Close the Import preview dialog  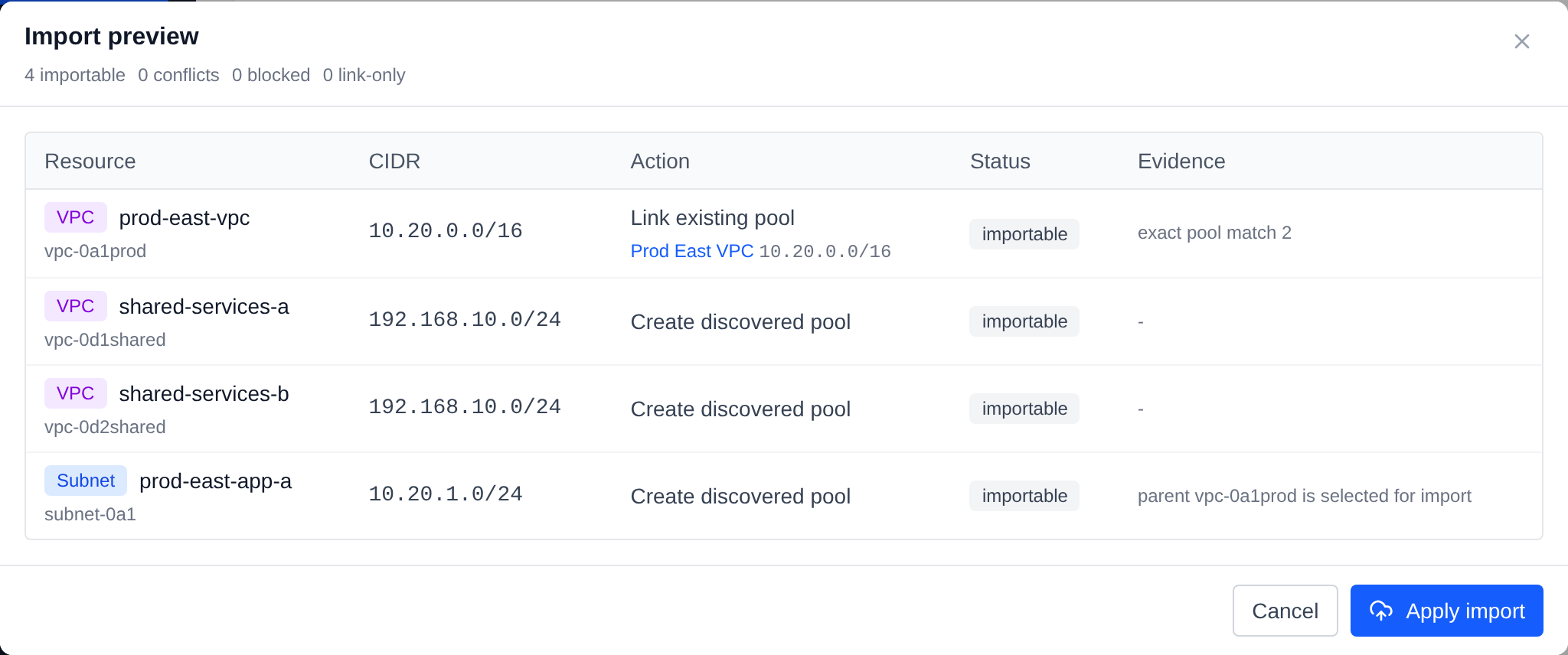click(1521, 41)
